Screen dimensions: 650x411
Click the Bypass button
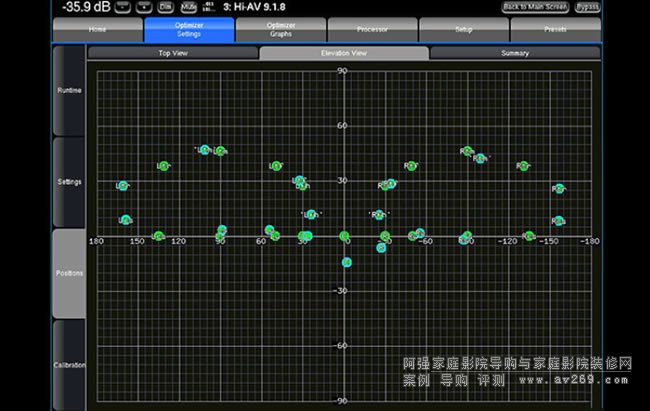(x=587, y=7)
